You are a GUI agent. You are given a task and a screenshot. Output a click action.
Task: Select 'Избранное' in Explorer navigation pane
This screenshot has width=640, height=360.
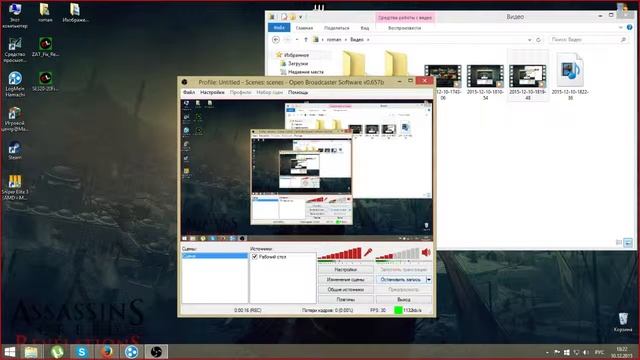296,55
